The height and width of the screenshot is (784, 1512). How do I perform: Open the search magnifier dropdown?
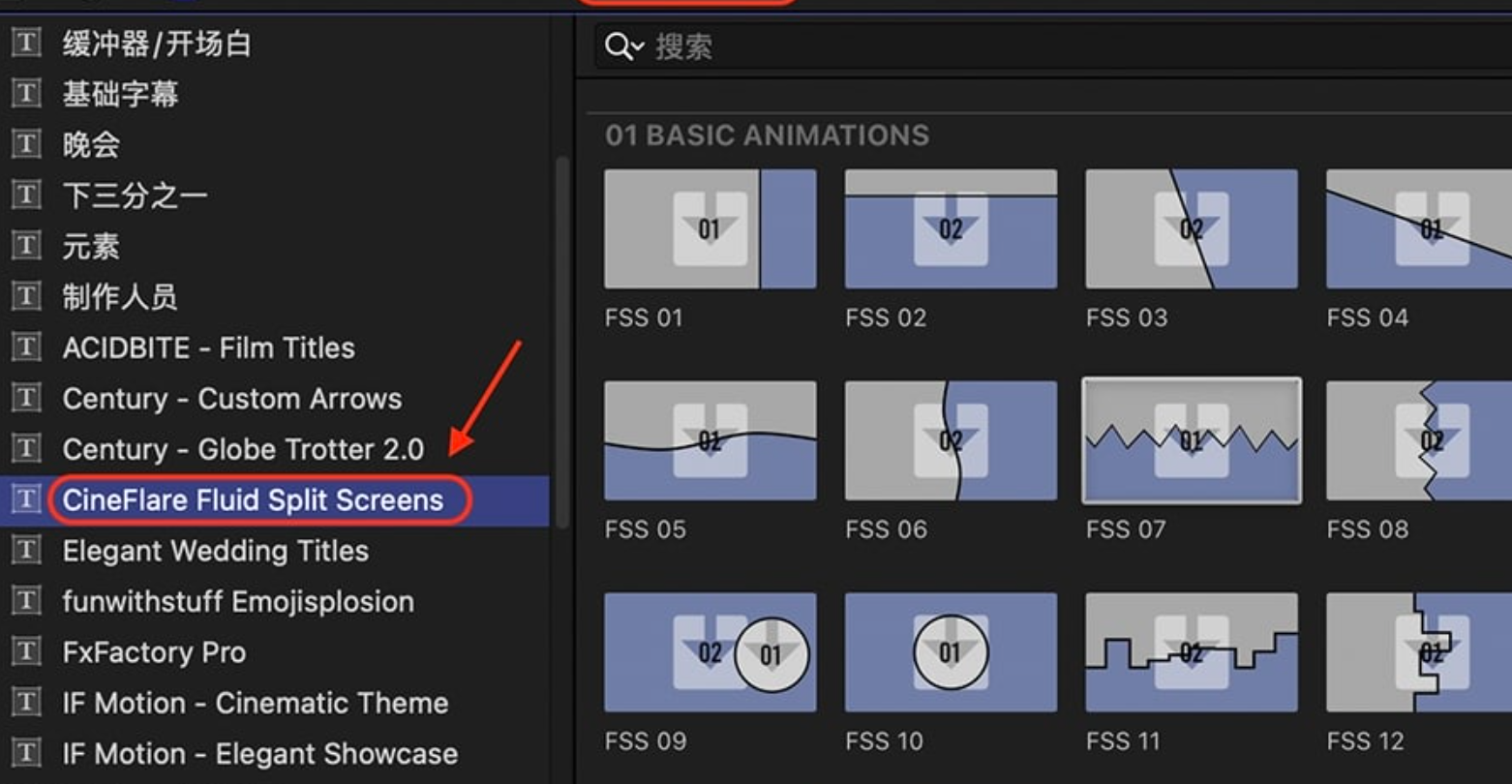623,46
